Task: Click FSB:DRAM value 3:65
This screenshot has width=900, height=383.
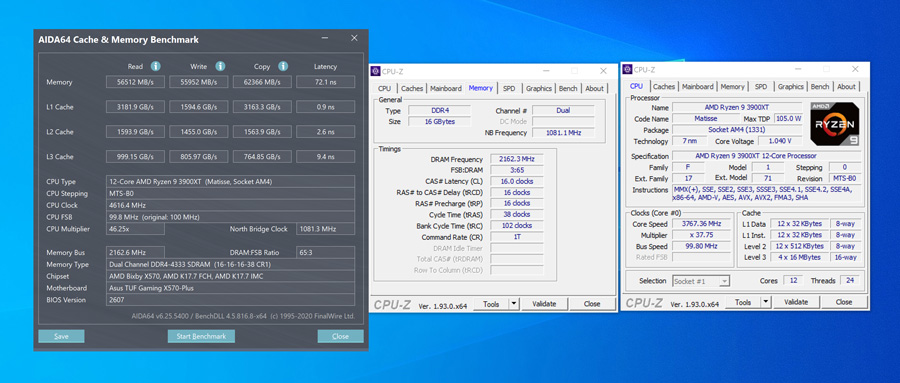Action: (517, 171)
